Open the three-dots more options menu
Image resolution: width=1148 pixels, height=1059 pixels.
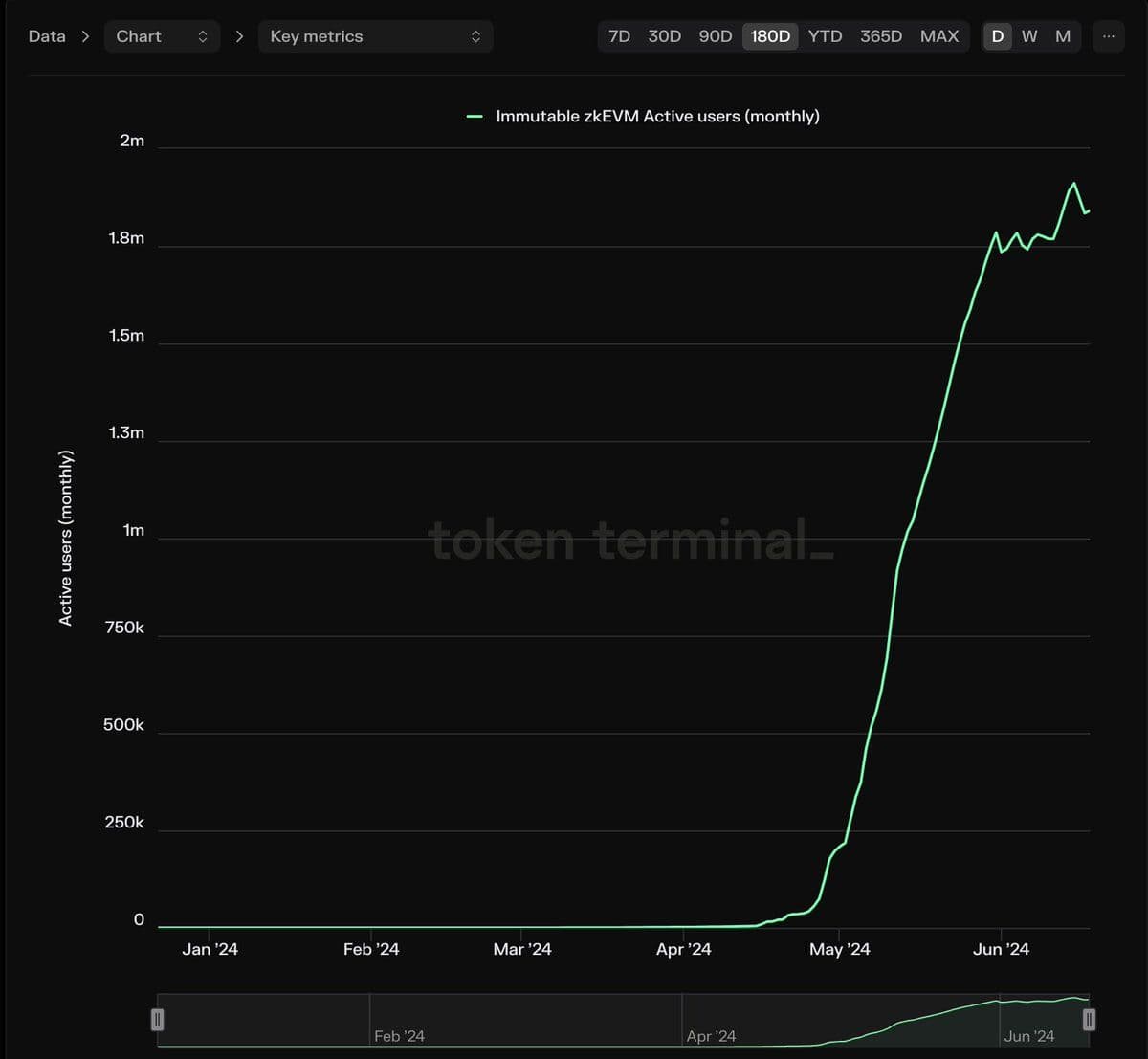click(x=1108, y=36)
